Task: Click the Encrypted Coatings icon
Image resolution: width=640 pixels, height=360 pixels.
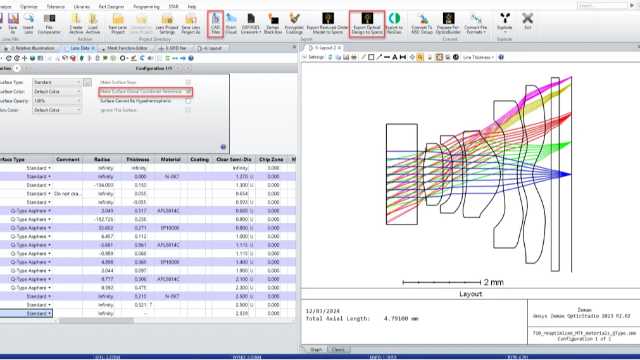Action: click(x=294, y=23)
